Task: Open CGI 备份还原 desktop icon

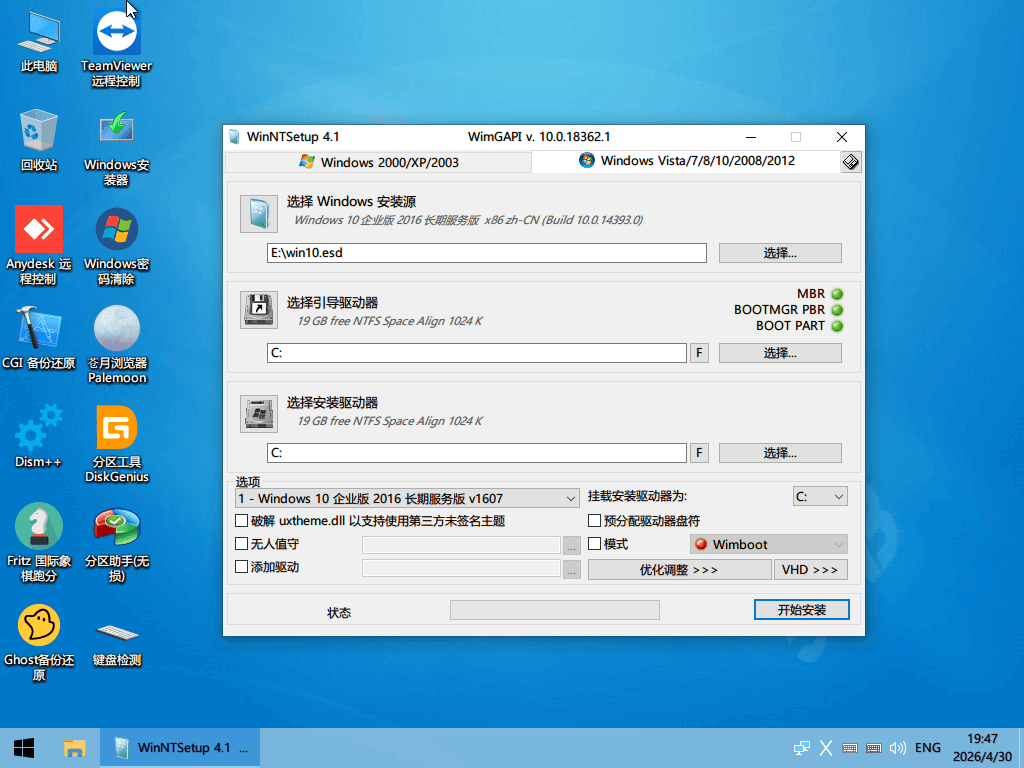Action: (x=39, y=338)
